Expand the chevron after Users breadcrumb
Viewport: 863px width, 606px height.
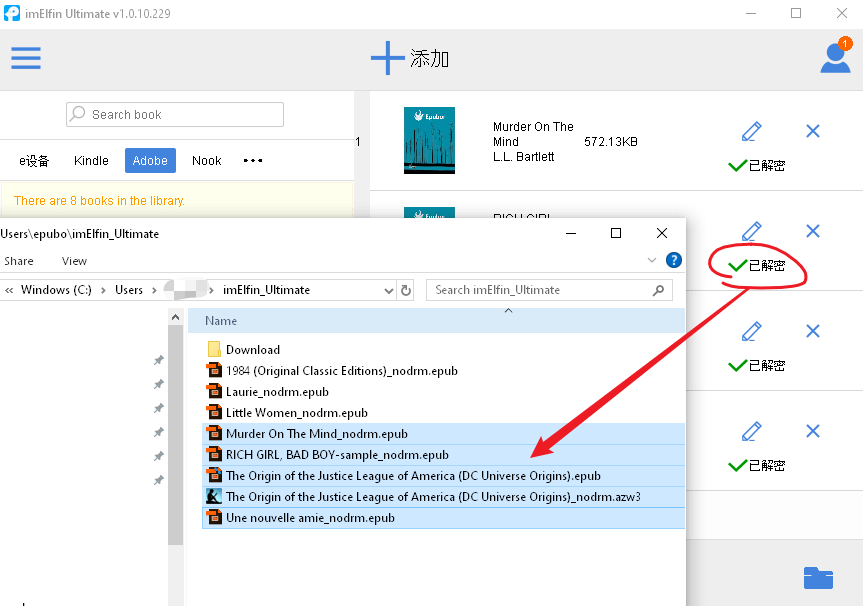click(x=154, y=290)
